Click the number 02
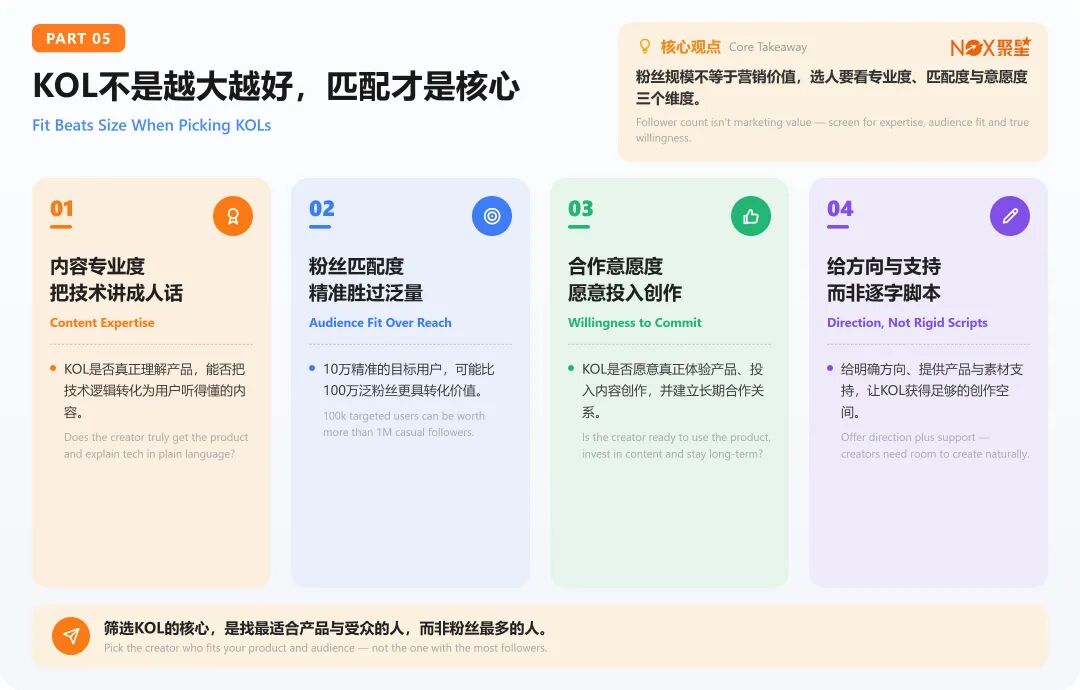 [322, 209]
